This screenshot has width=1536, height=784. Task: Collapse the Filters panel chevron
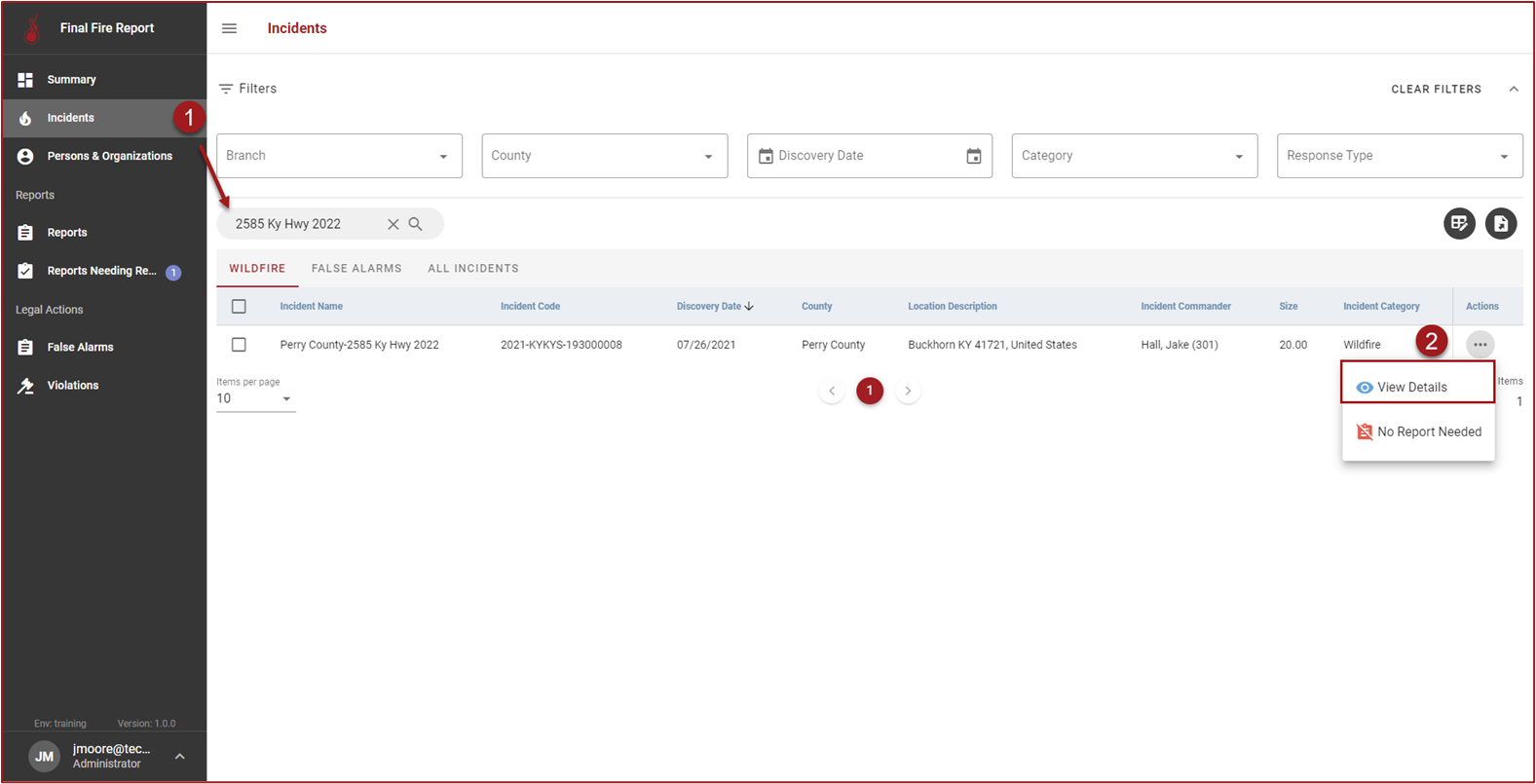click(x=1514, y=89)
